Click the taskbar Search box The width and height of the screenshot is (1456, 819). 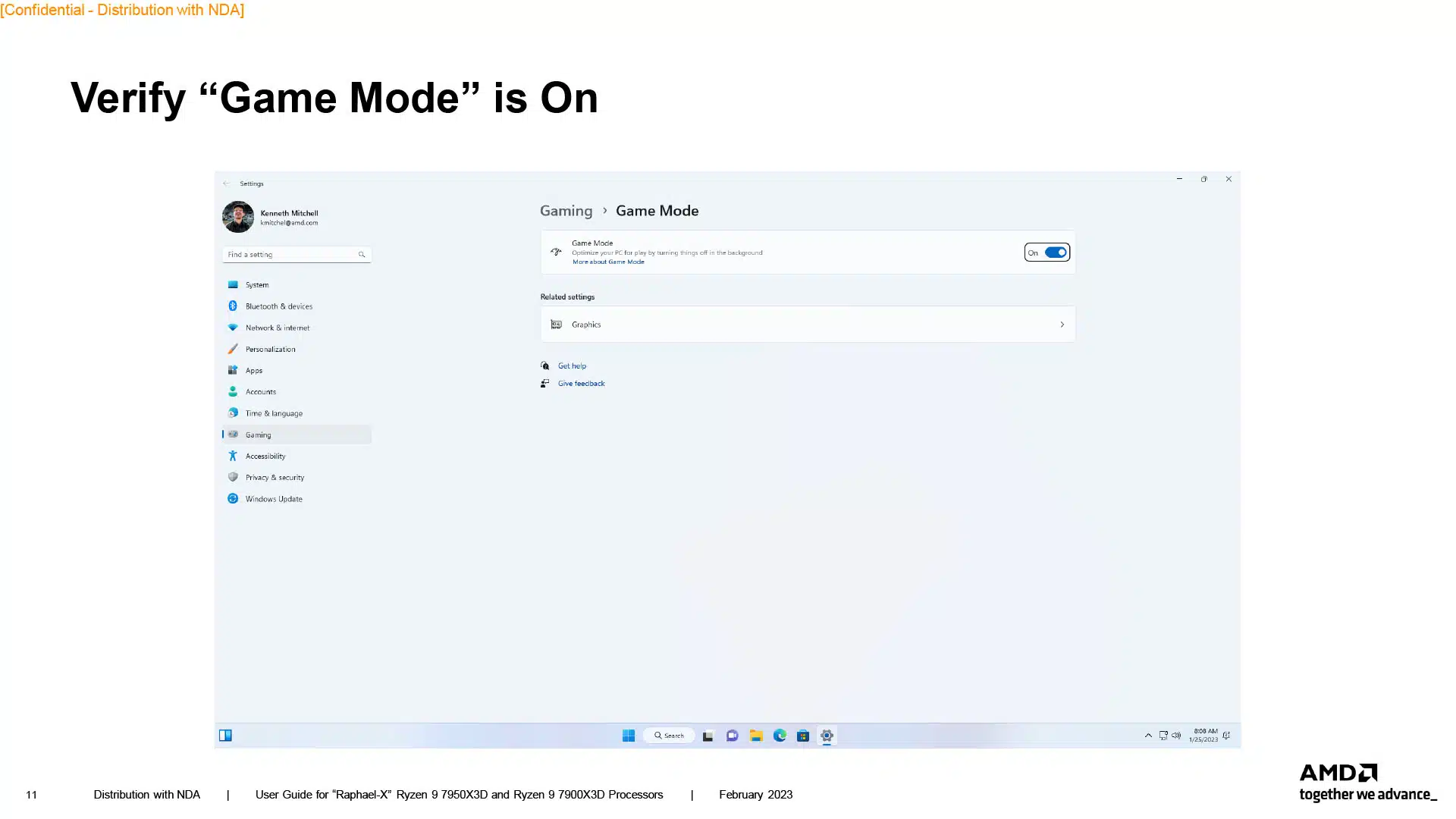pyautogui.click(x=669, y=736)
